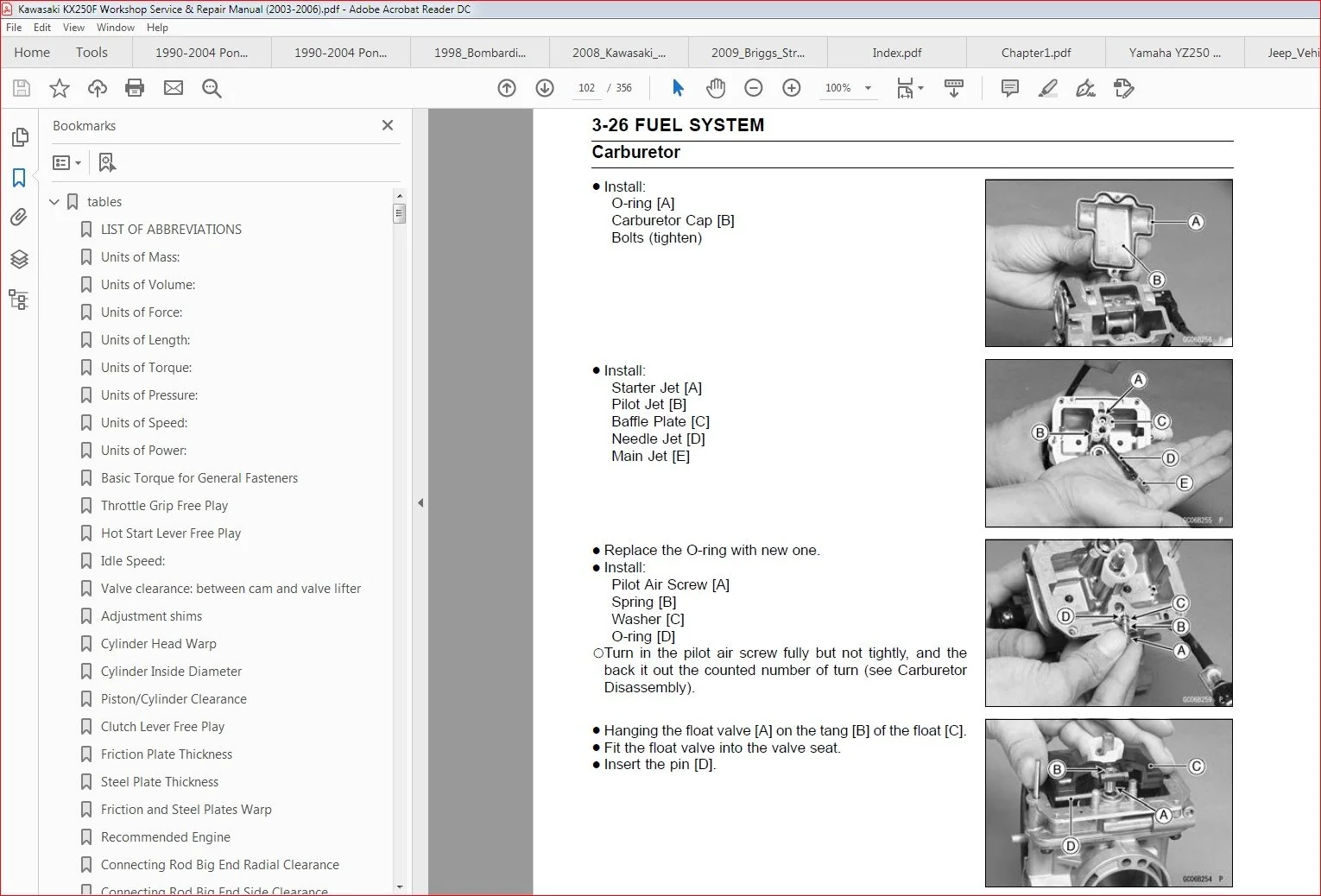Open the bookmark options dropdown menu
This screenshot has width=1321, height=896.
pos(66,162)
